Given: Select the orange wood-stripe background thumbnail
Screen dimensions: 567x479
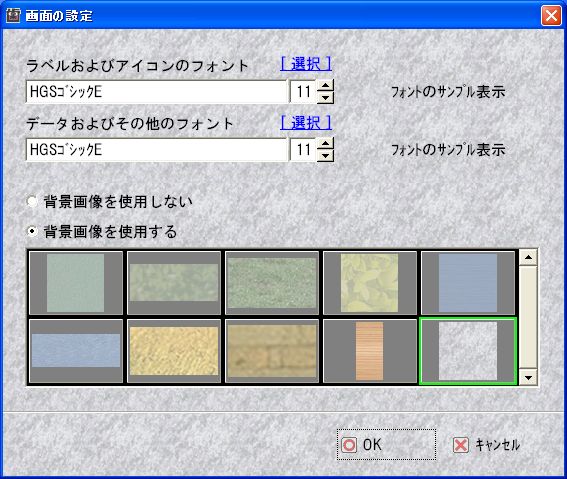Looking at the screenshot, I should coord(370,351).
